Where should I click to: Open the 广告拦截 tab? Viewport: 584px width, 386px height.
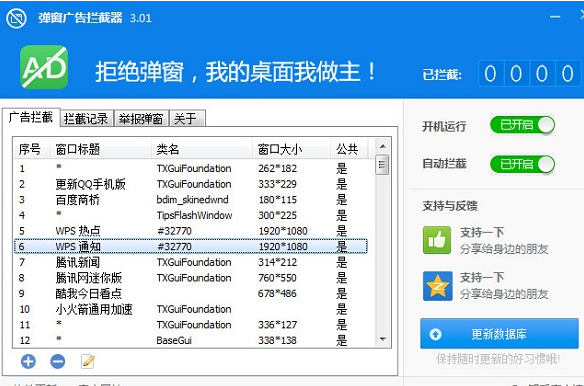coord(31,117)
